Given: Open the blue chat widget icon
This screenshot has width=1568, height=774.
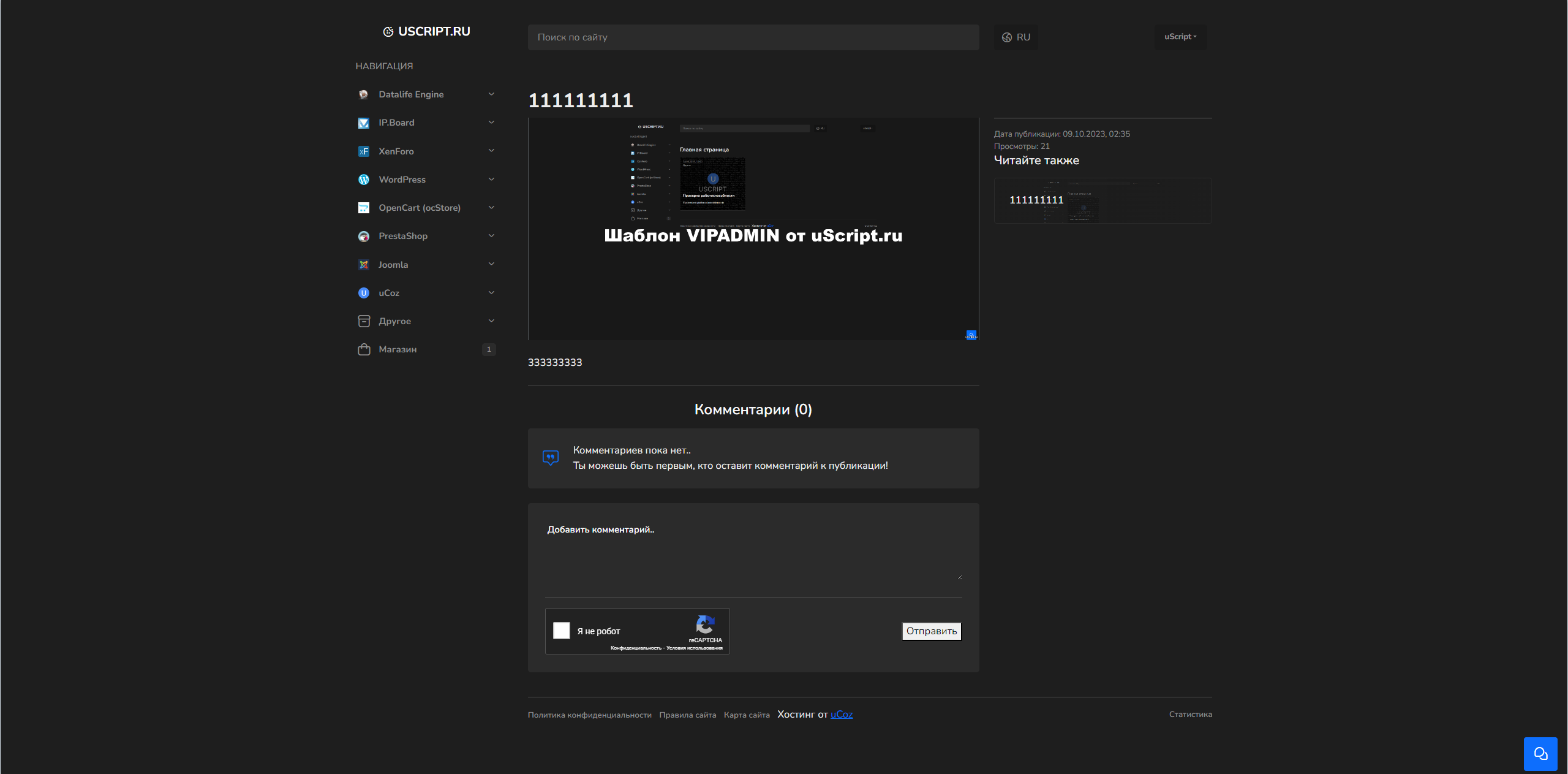Looking at the screenshot, I should 1540,754.
